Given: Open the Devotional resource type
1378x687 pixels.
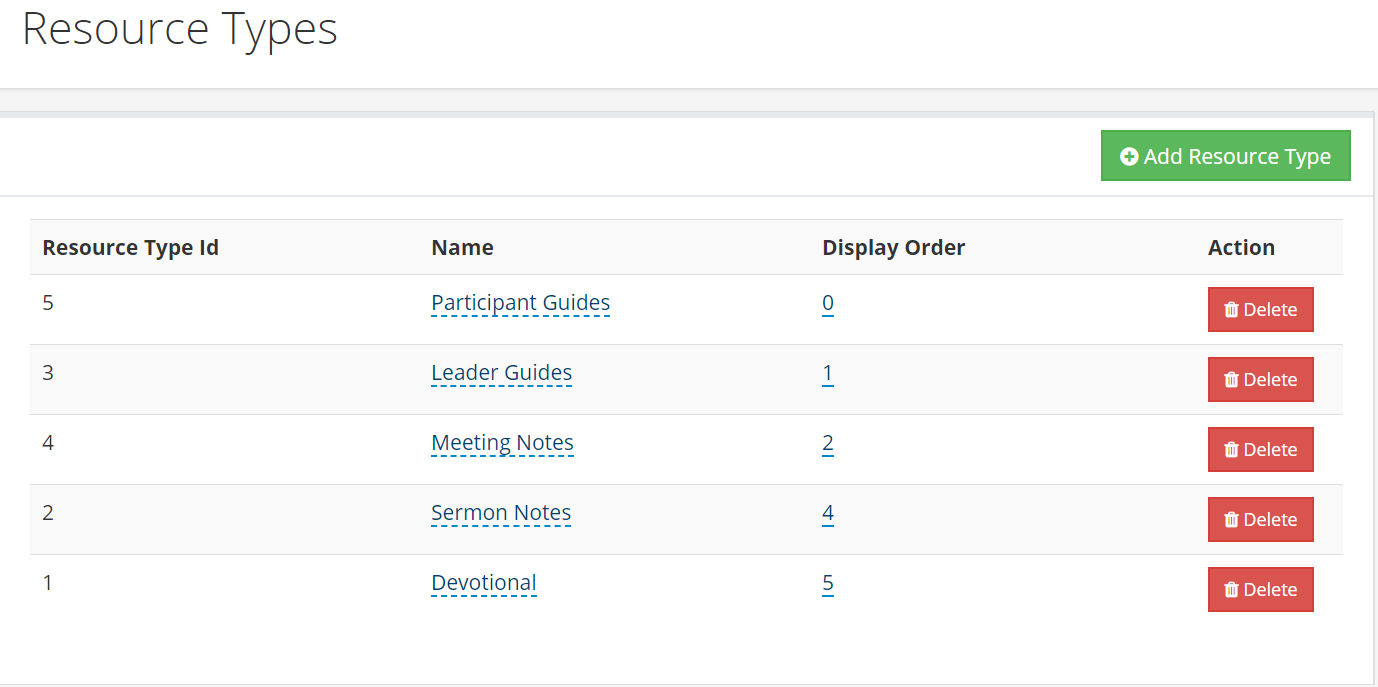Looking at the screenshot, I should 484,582.
